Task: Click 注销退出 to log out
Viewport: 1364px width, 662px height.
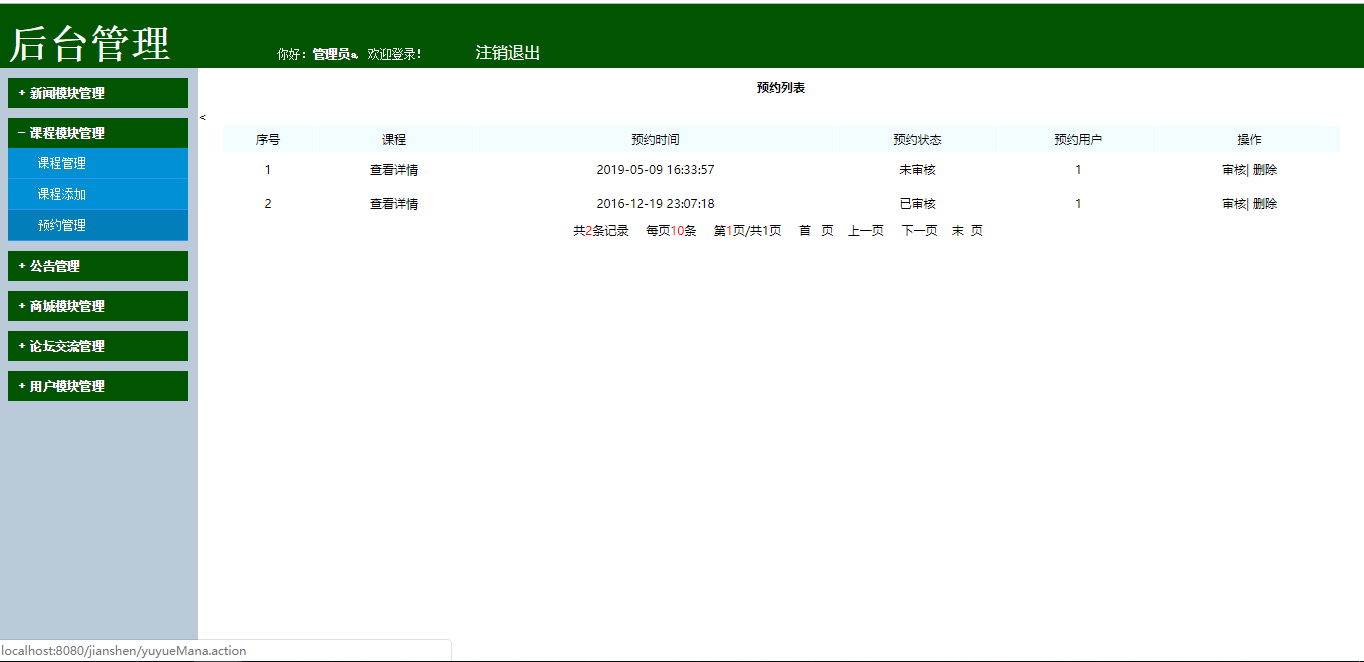Action: (x=508, y=53)
